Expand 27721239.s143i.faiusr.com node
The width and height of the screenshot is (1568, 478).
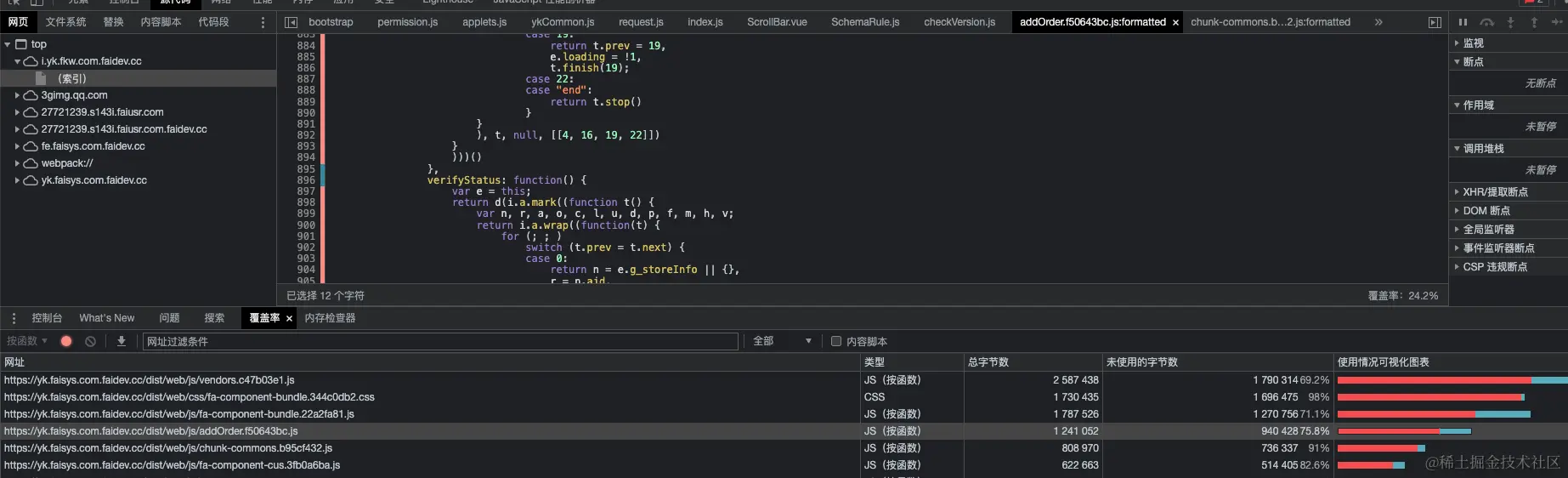17,112
